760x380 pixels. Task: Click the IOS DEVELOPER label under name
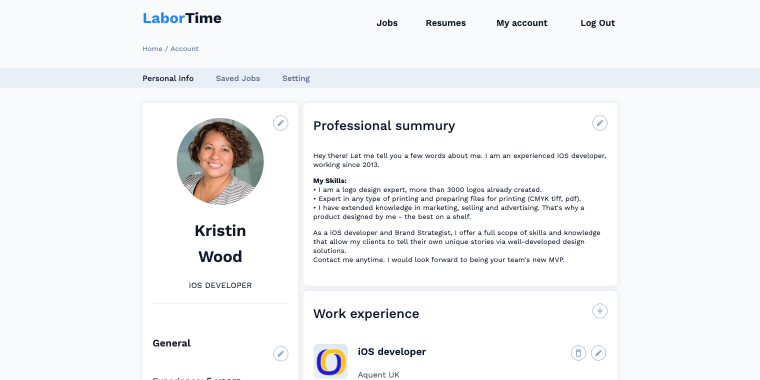220,286
